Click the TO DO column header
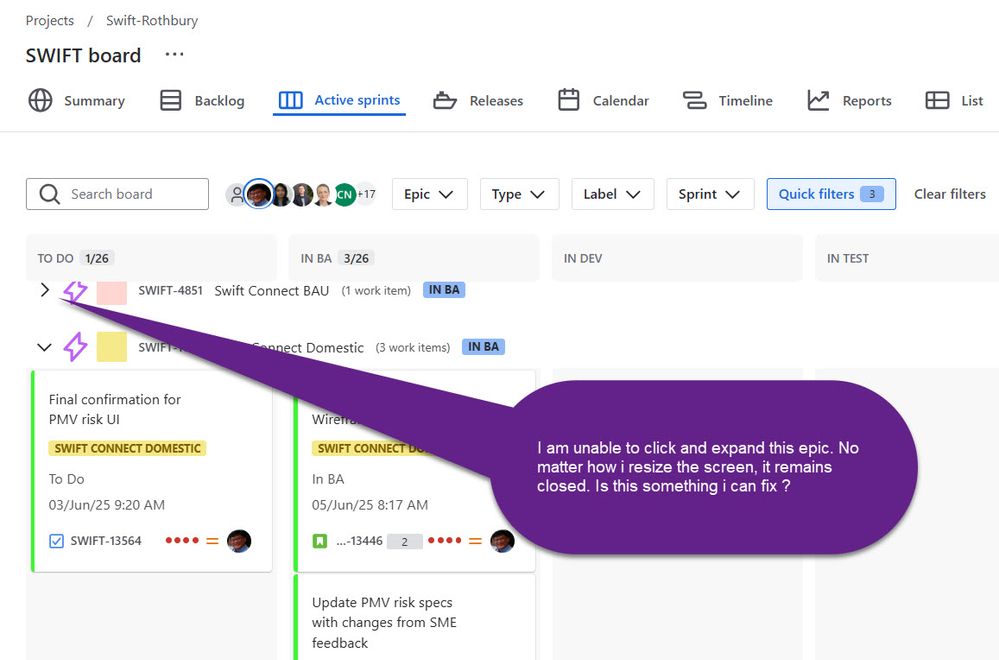Screen dimensions: 999x660 pos(152,258)
